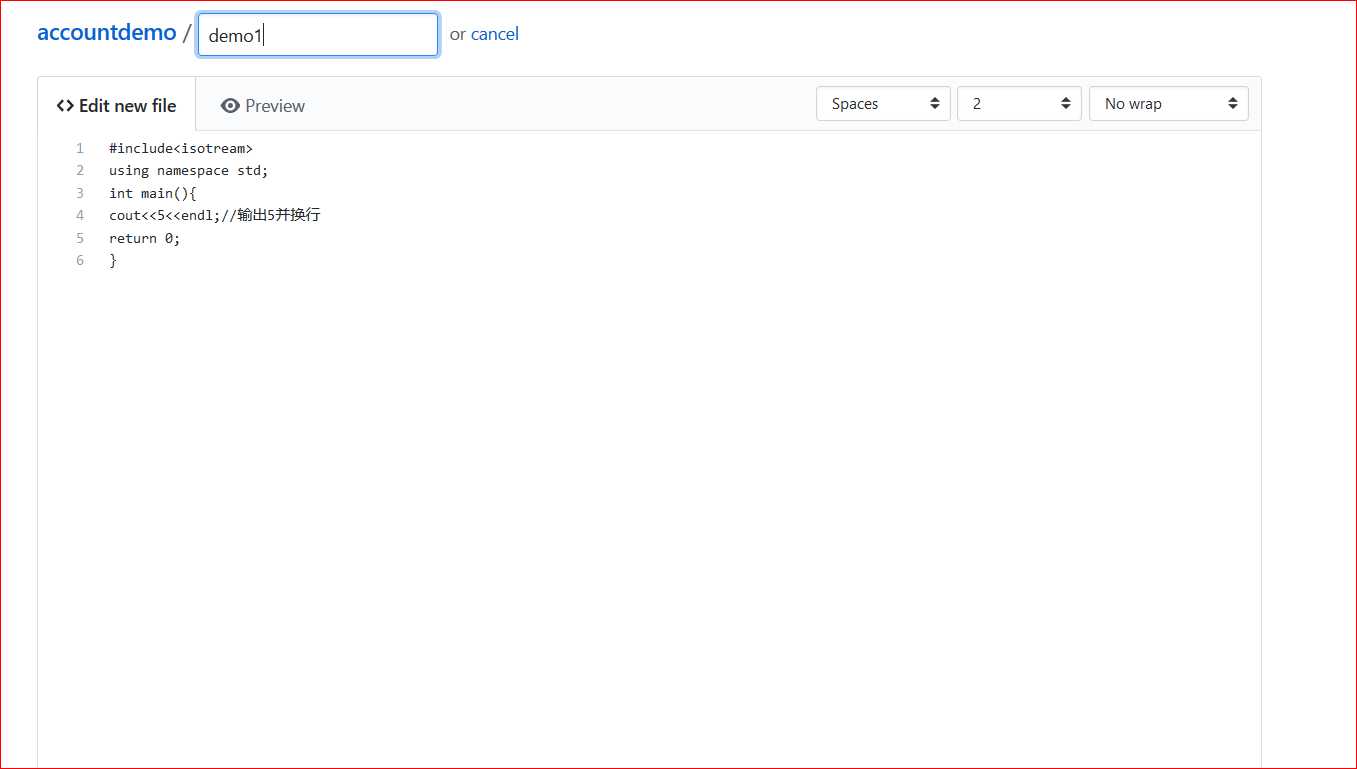Switch to the Preview tab
Image resolution: width=1357 pixels, height=769 pixels.
263,105
